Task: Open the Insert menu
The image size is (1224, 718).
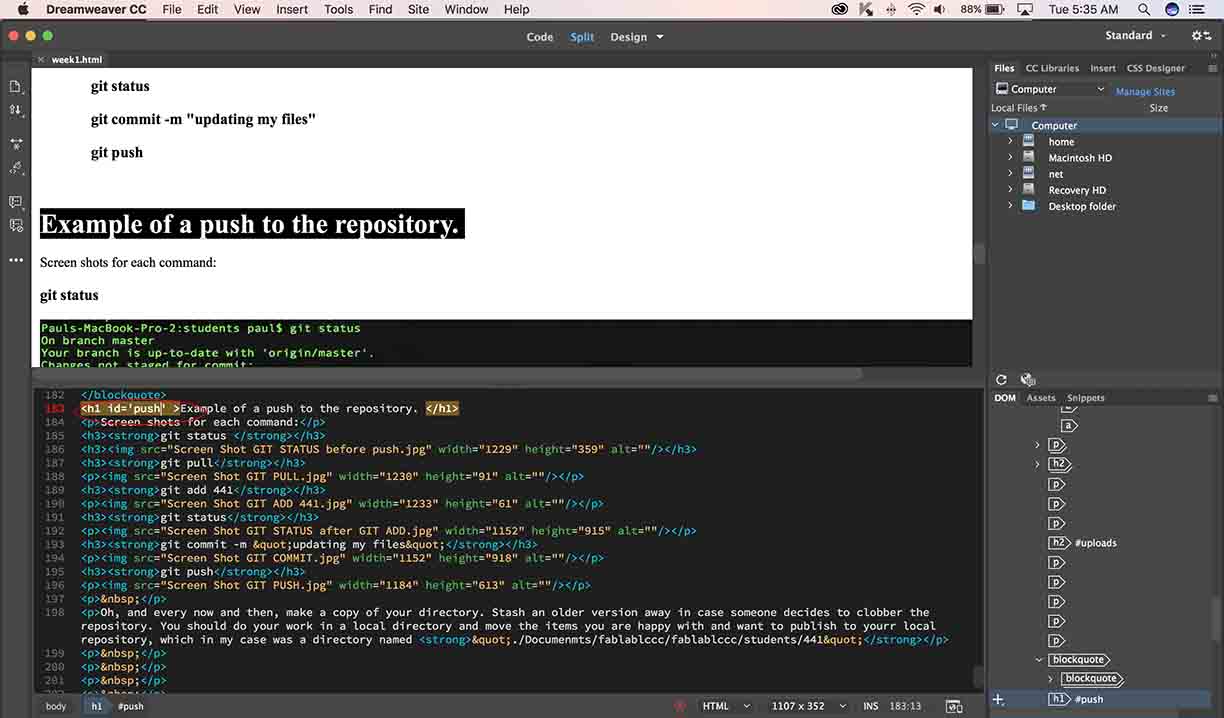Action: [292, 9]
